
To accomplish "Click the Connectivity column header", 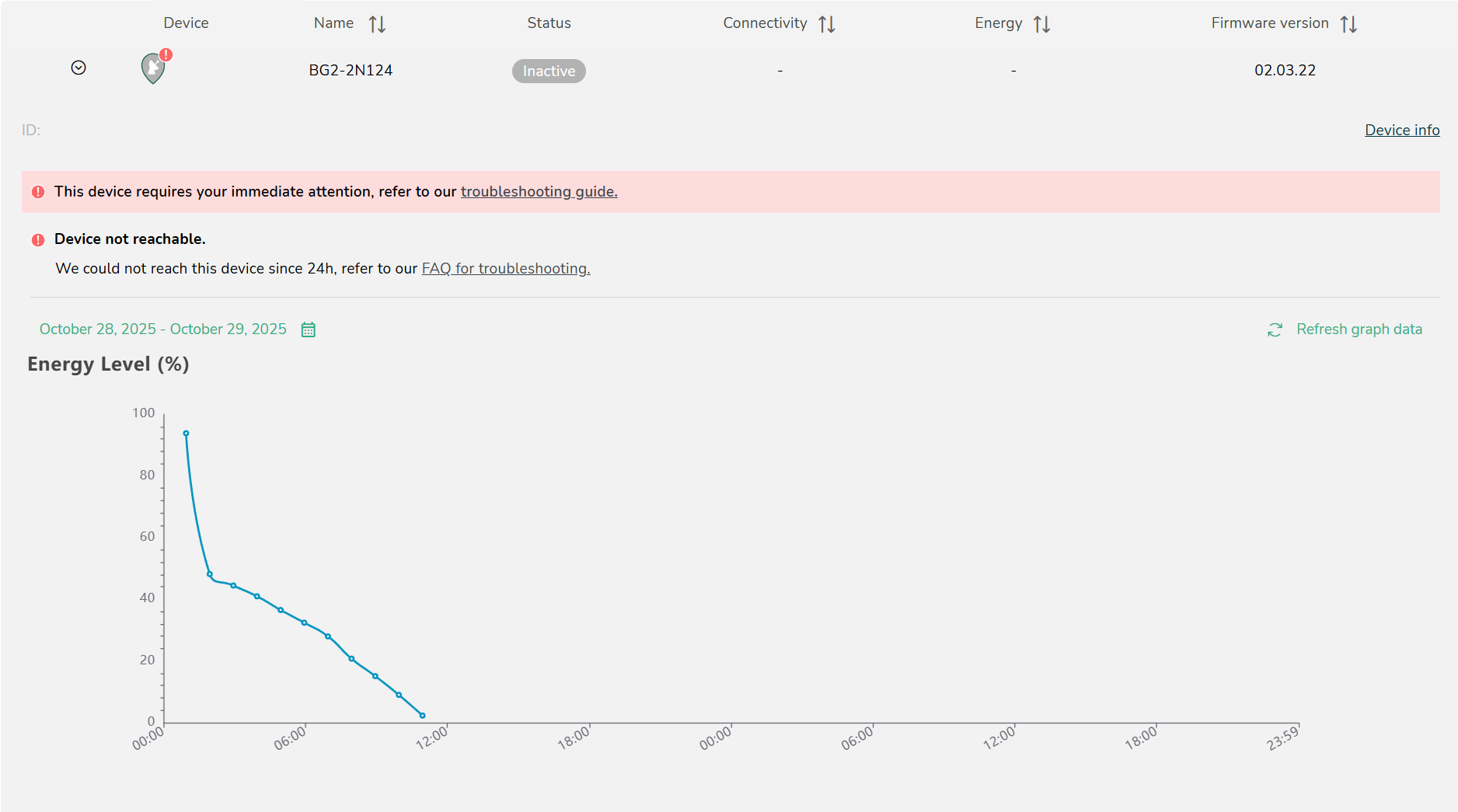I will [765, 23].
